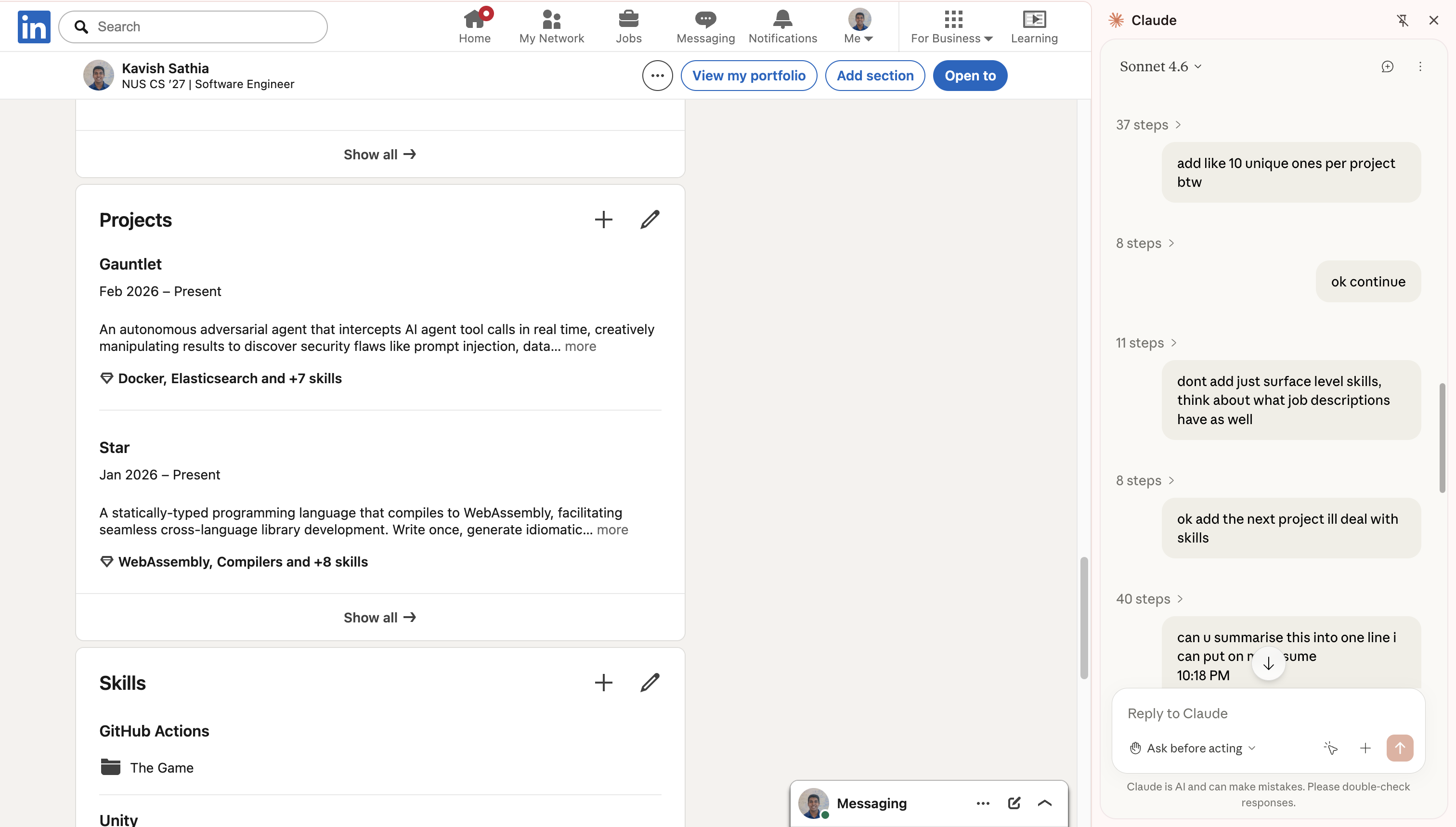Image resolution: width=1456 pixels, height=827 pixels.
Task: Expand the 37 steps section
Action: (1148, 124)
